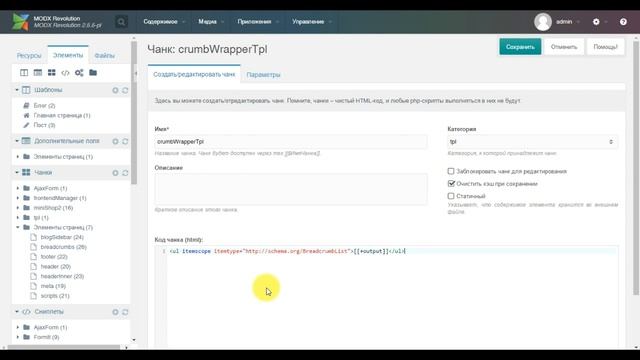Switch to the Ресурсы tab
The height and width of the screenshot is (360, 640).
click(29, 56)
